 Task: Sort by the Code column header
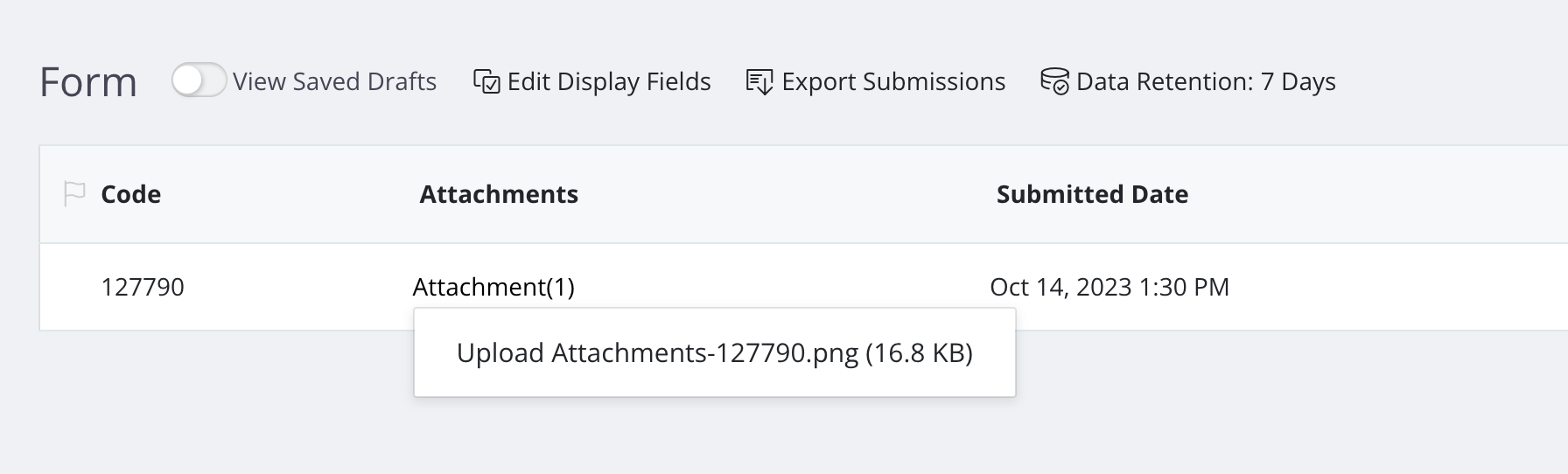(130, 194)
